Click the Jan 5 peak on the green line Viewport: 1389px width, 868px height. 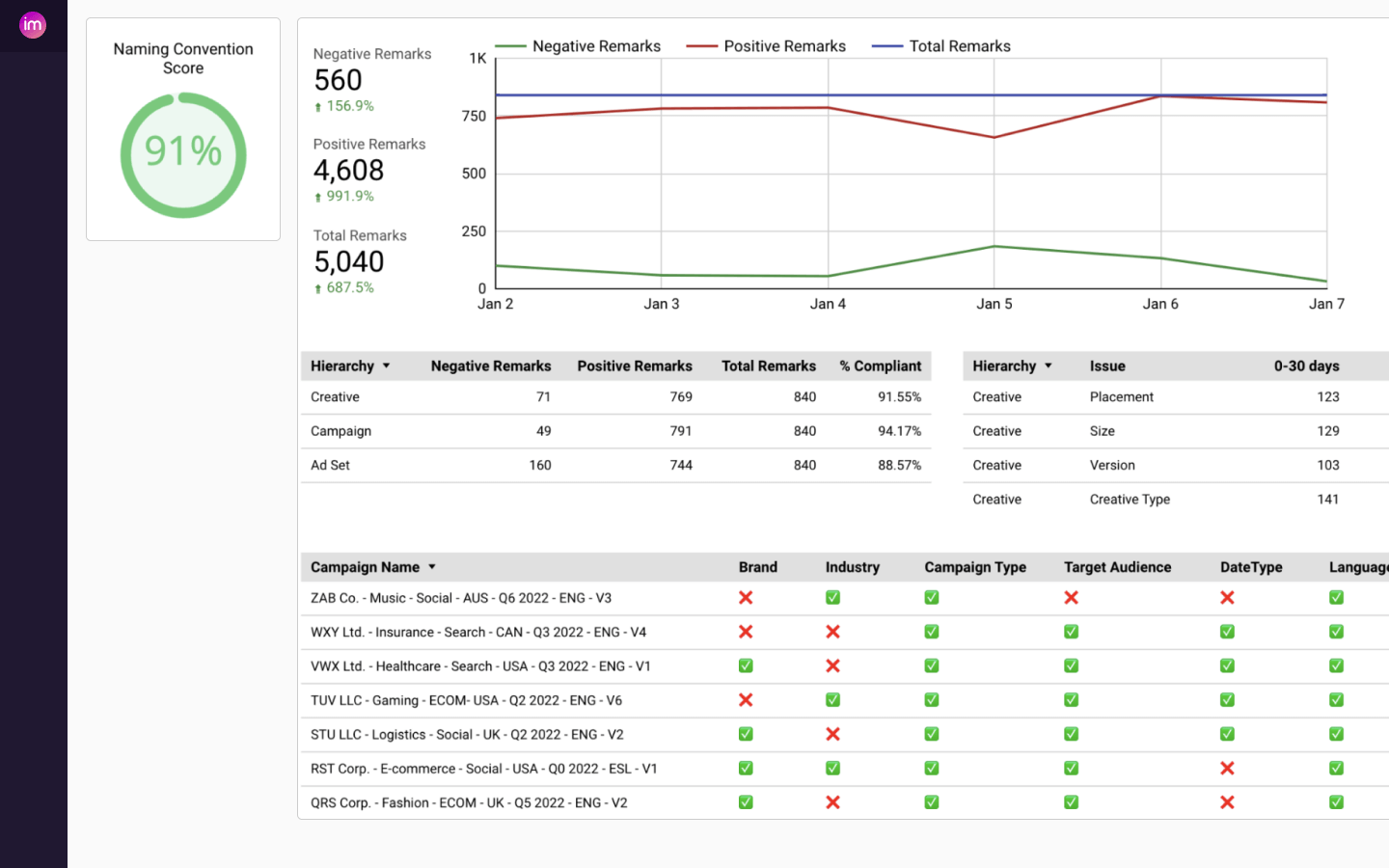point(994,246)
